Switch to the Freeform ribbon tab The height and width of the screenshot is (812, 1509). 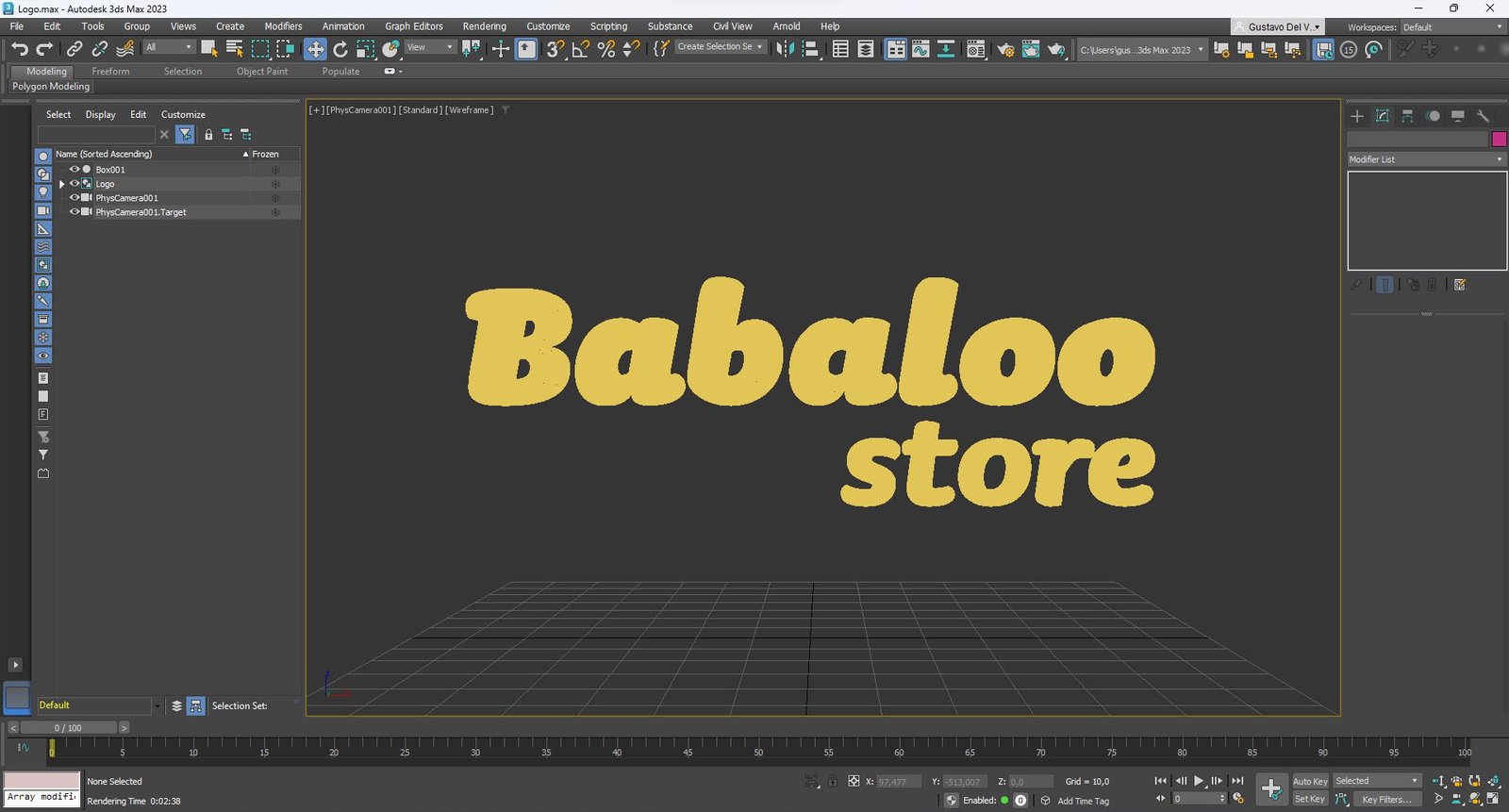110,72
